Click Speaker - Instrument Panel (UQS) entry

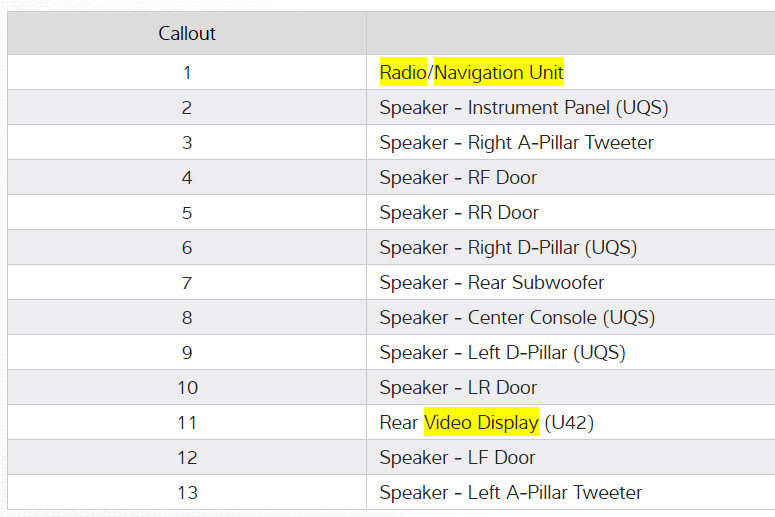(523, 107)
